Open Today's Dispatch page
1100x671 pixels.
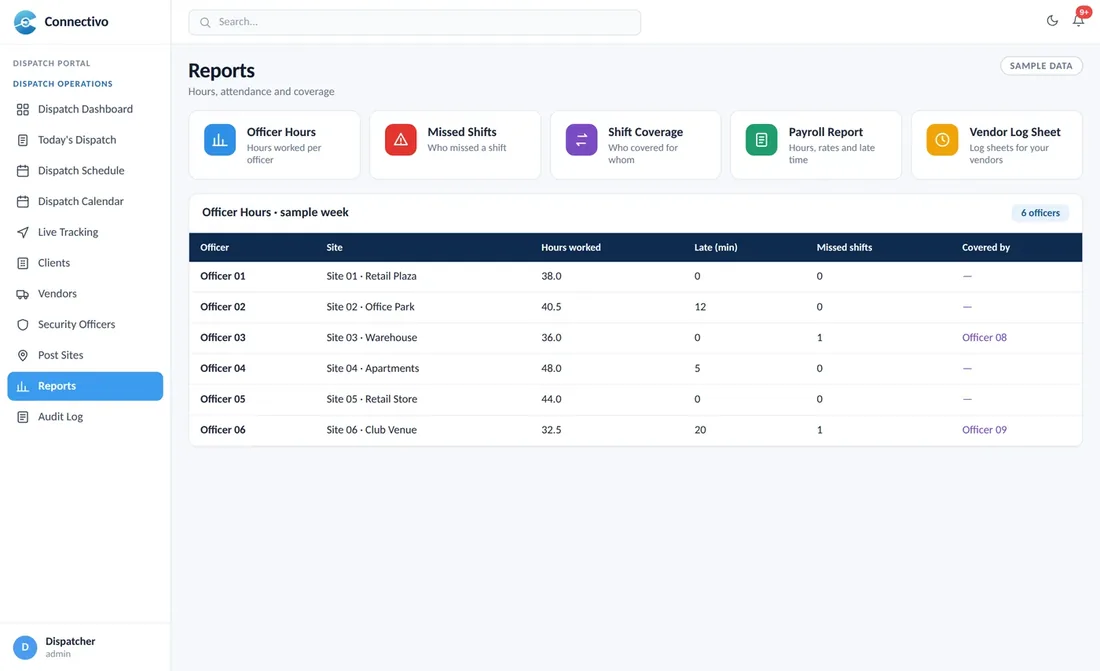pos(85,140)
